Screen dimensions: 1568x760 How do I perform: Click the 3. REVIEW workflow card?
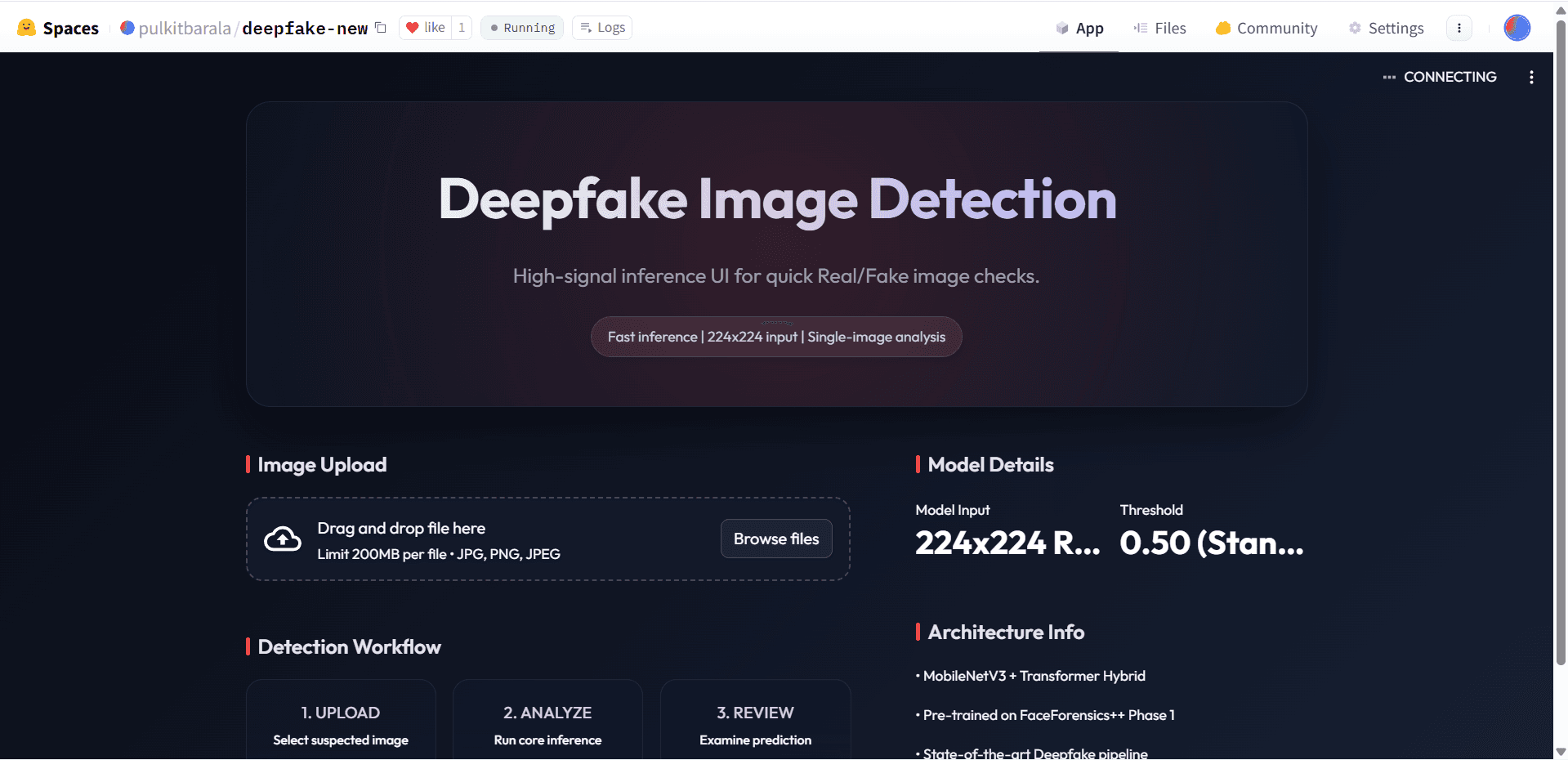coord(755,720)
